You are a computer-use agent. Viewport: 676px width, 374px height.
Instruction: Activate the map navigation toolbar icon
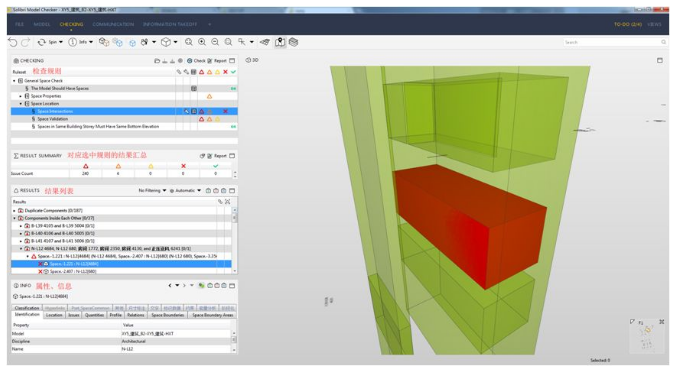coord(280,42)
